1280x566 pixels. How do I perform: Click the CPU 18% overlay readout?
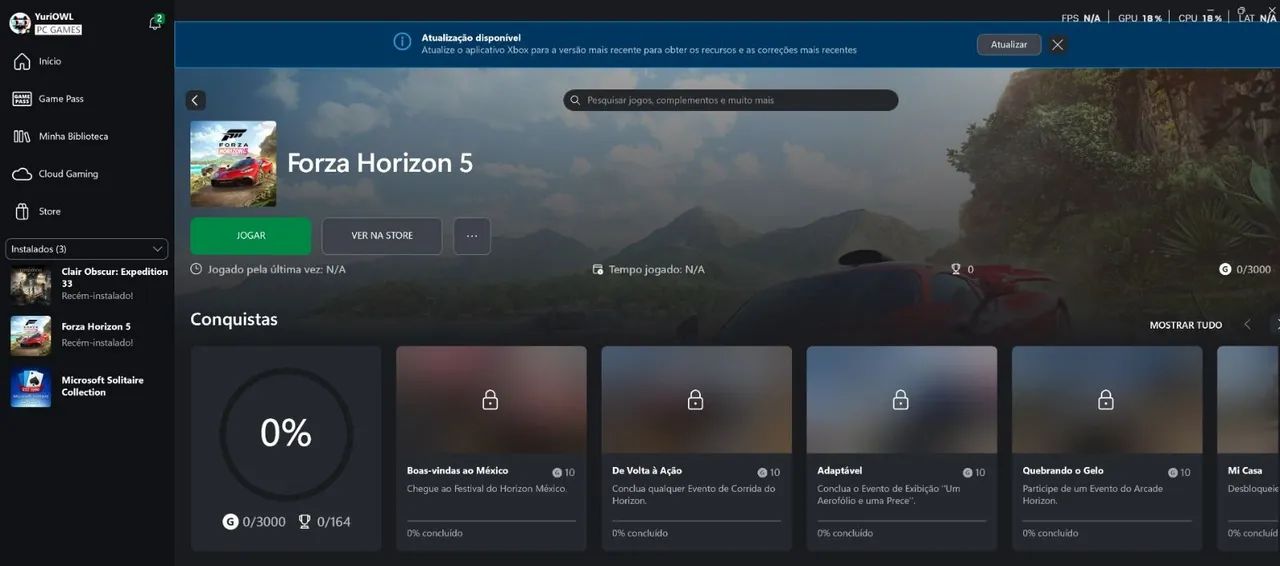(x=1200, y=18)
